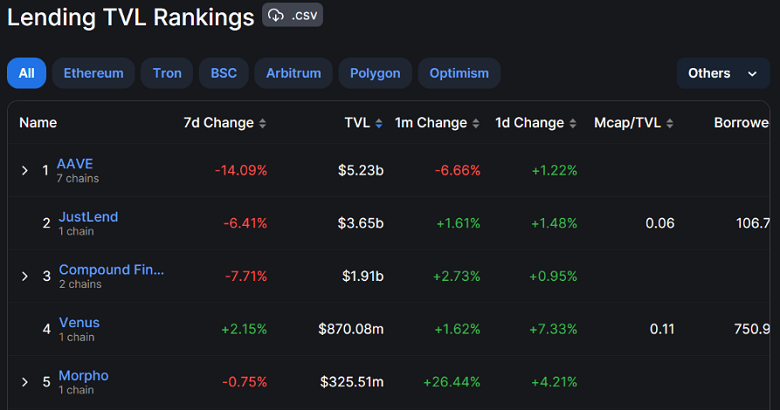Sort by 7d Change column
This screenshot has height=410, width=780.
click(225, 123)
